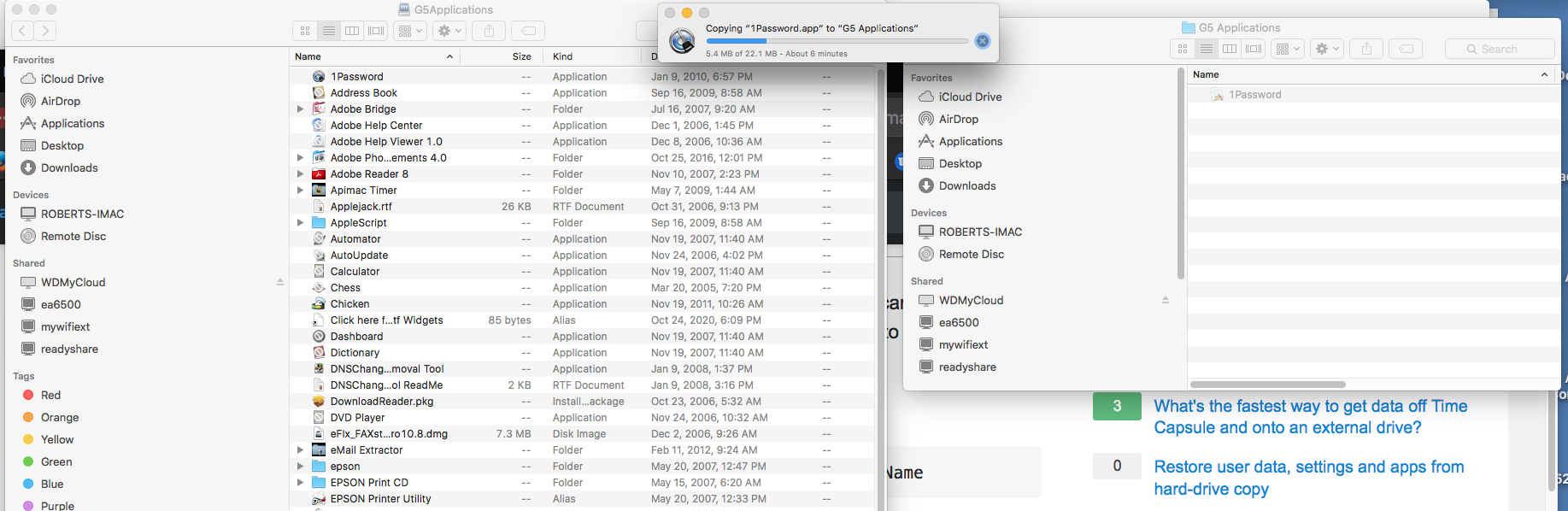Click the horizontal scrollbar in the destination window

pyautogui.click(x=1268, y=385)
